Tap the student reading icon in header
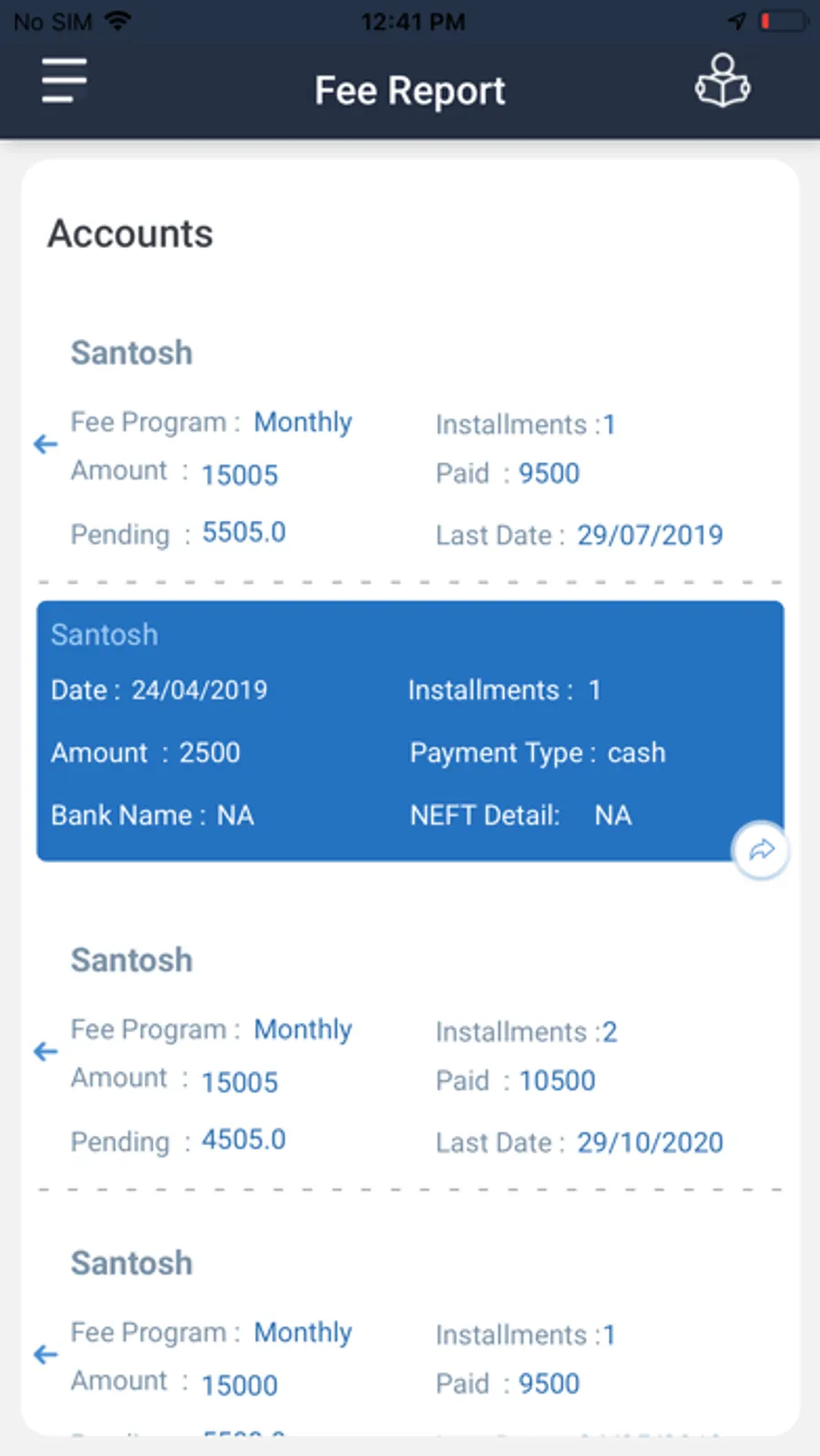 (x=723, y=82)
